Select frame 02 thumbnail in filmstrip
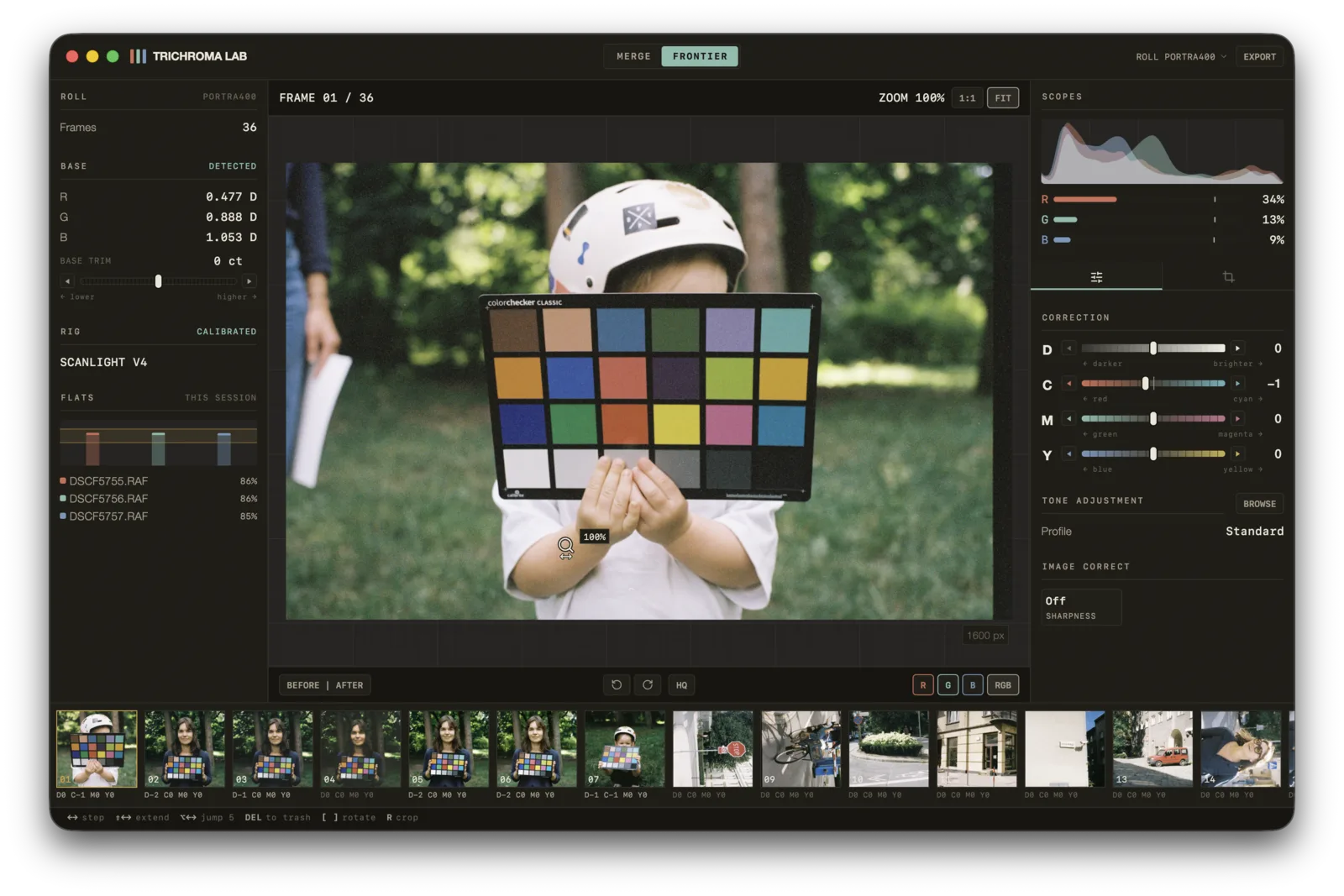The image size is (1344, 896). tap(185, 749)
